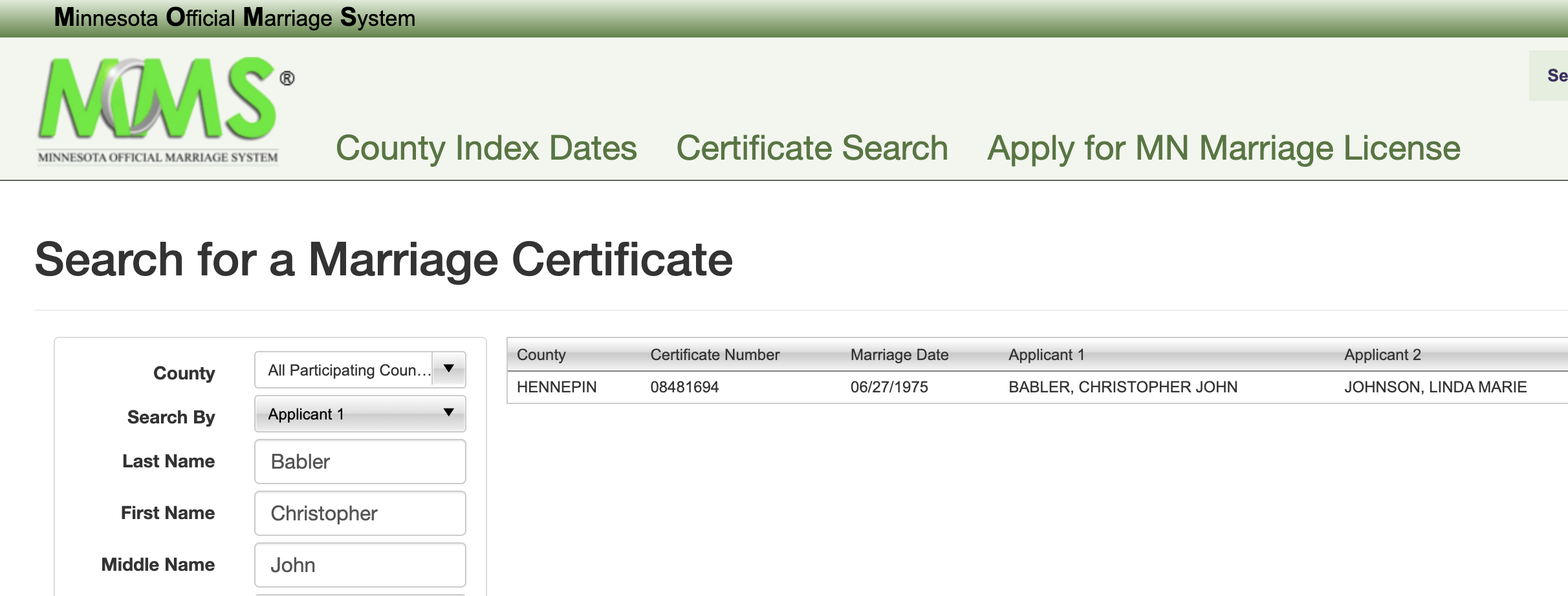Image resolution: width=1568 pixels, height=596 pixels.
Task: Click the Applicant 2 column header
Action: [1382, 355]
